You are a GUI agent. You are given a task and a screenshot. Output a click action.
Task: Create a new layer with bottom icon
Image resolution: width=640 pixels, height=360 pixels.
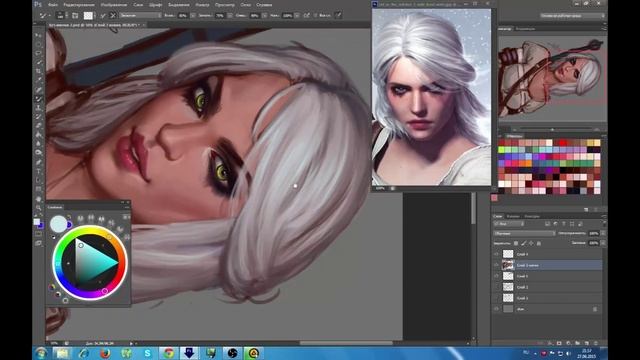(x=587, y=343)
